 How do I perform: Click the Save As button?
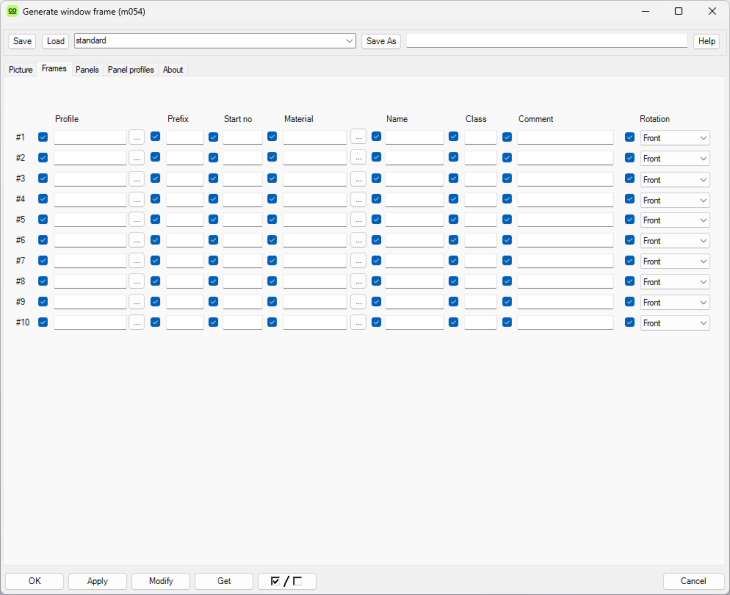381,41
